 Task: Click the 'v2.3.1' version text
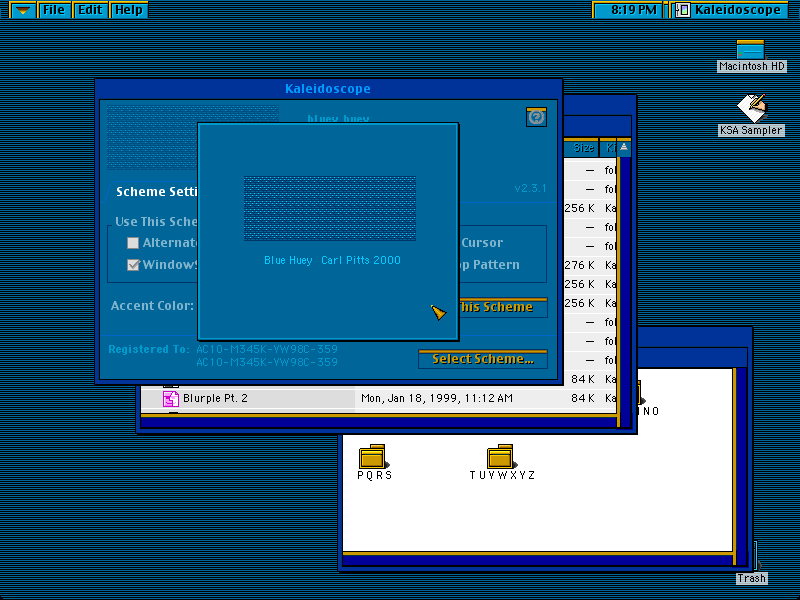(x=530, y=188)
